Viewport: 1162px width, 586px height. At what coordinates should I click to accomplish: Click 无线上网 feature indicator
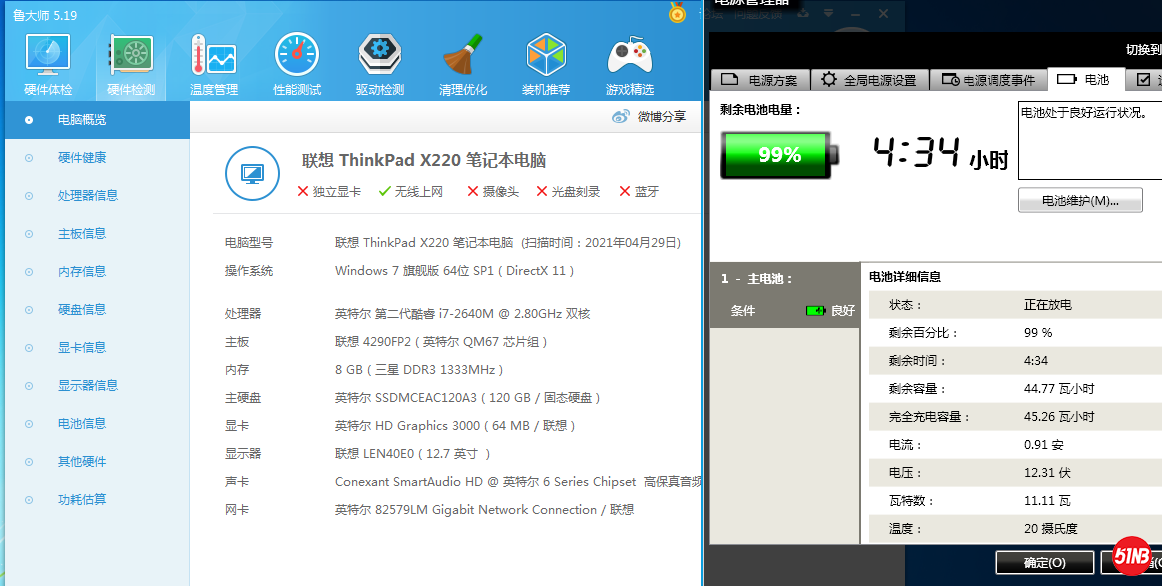[x=411, y=192]
